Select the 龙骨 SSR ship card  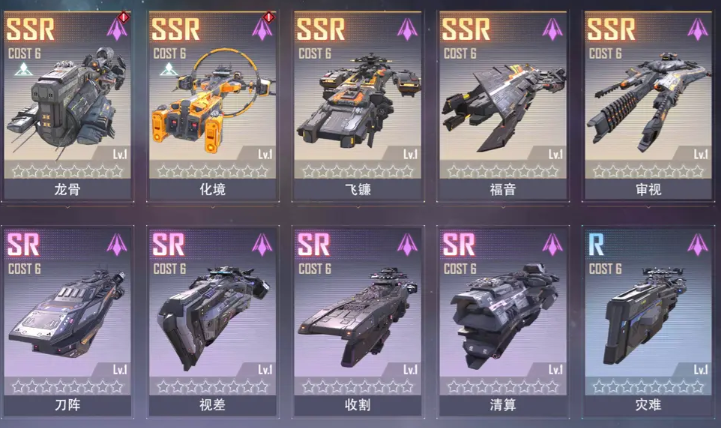click(68, 106)
